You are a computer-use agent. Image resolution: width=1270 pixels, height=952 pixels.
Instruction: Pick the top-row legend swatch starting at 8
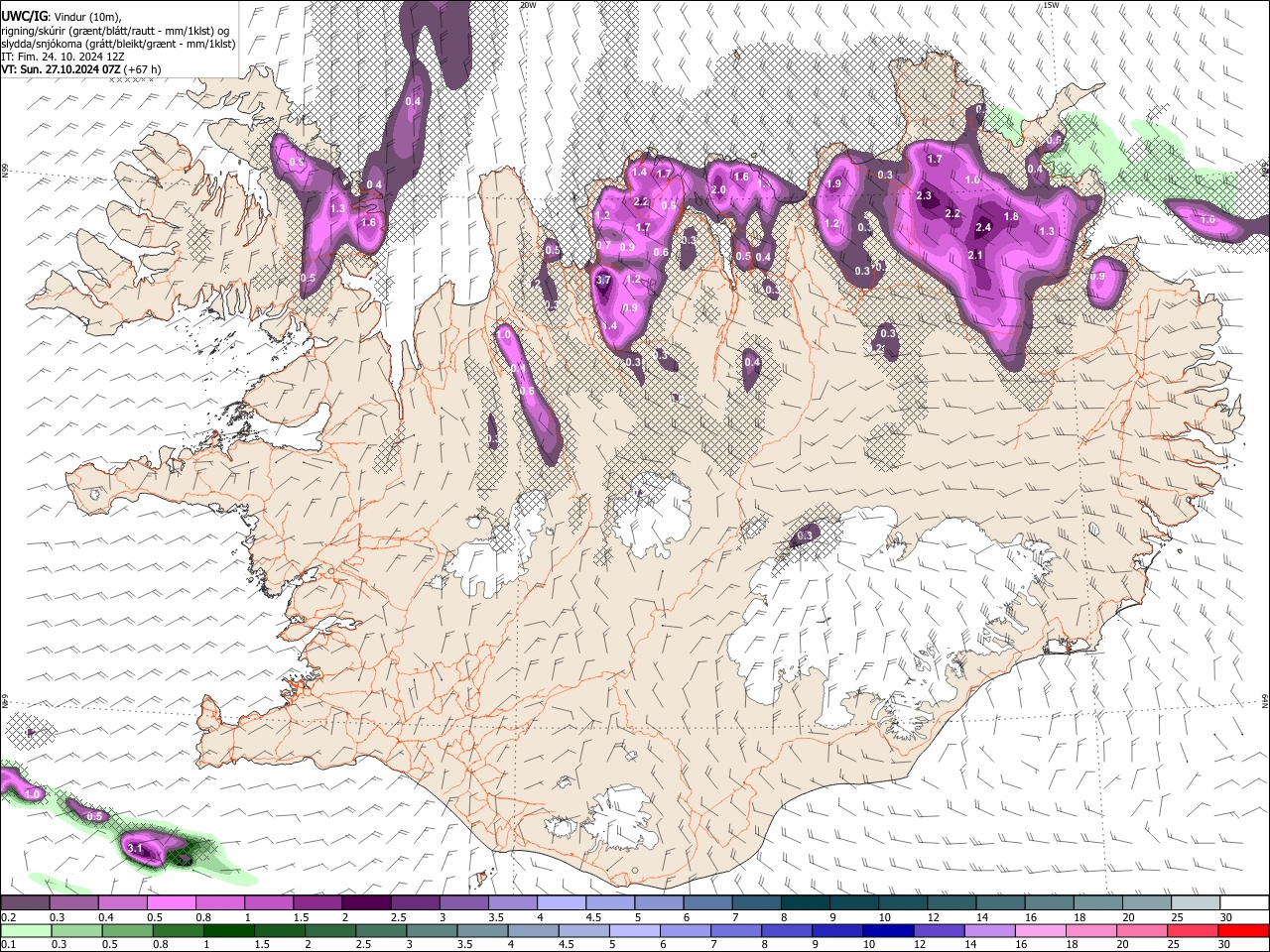[x=806, y=902]
